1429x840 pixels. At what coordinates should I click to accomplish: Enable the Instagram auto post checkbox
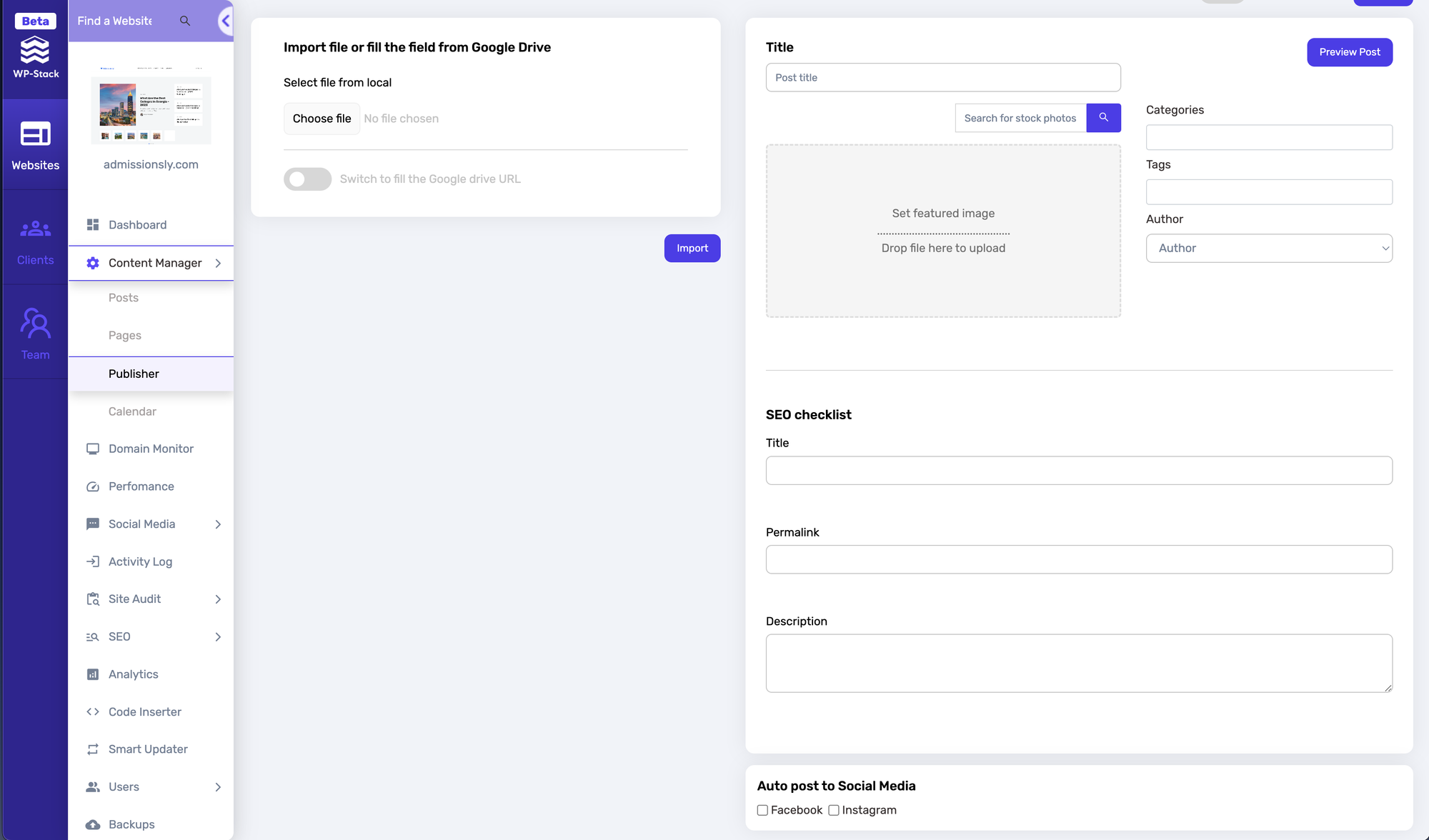click(833, 810)
